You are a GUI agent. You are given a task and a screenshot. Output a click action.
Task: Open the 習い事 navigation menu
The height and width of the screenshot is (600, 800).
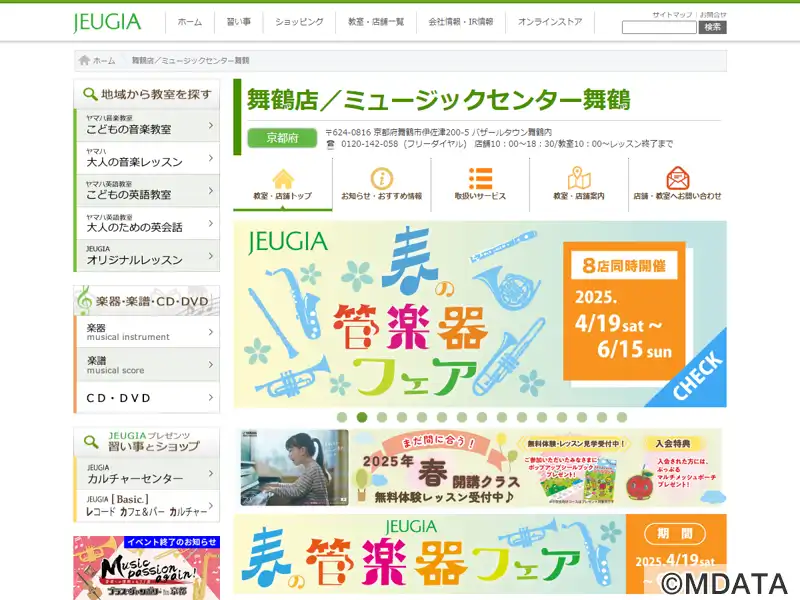239,22
